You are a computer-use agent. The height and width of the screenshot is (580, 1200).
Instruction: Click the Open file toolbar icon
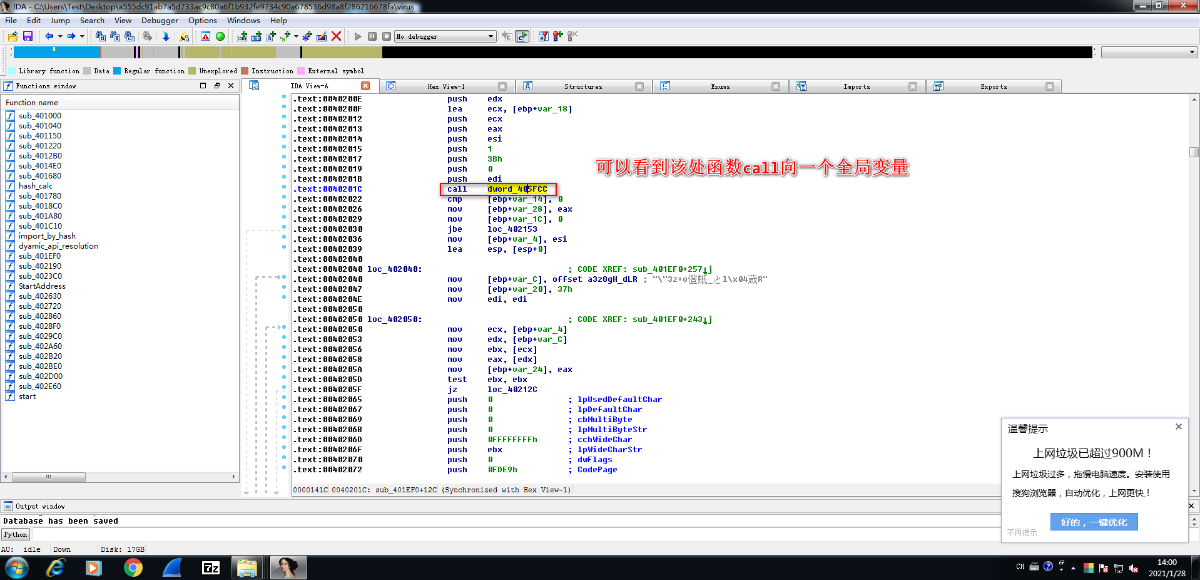coord(13,36)
